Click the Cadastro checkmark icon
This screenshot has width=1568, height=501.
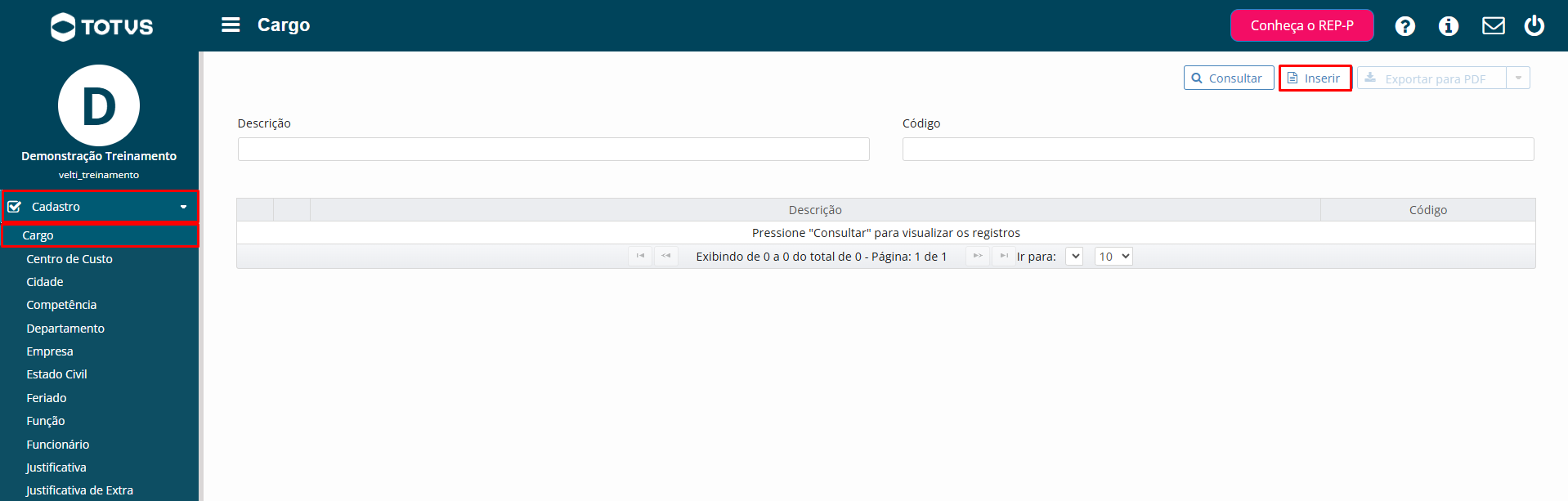pos(15,207)
